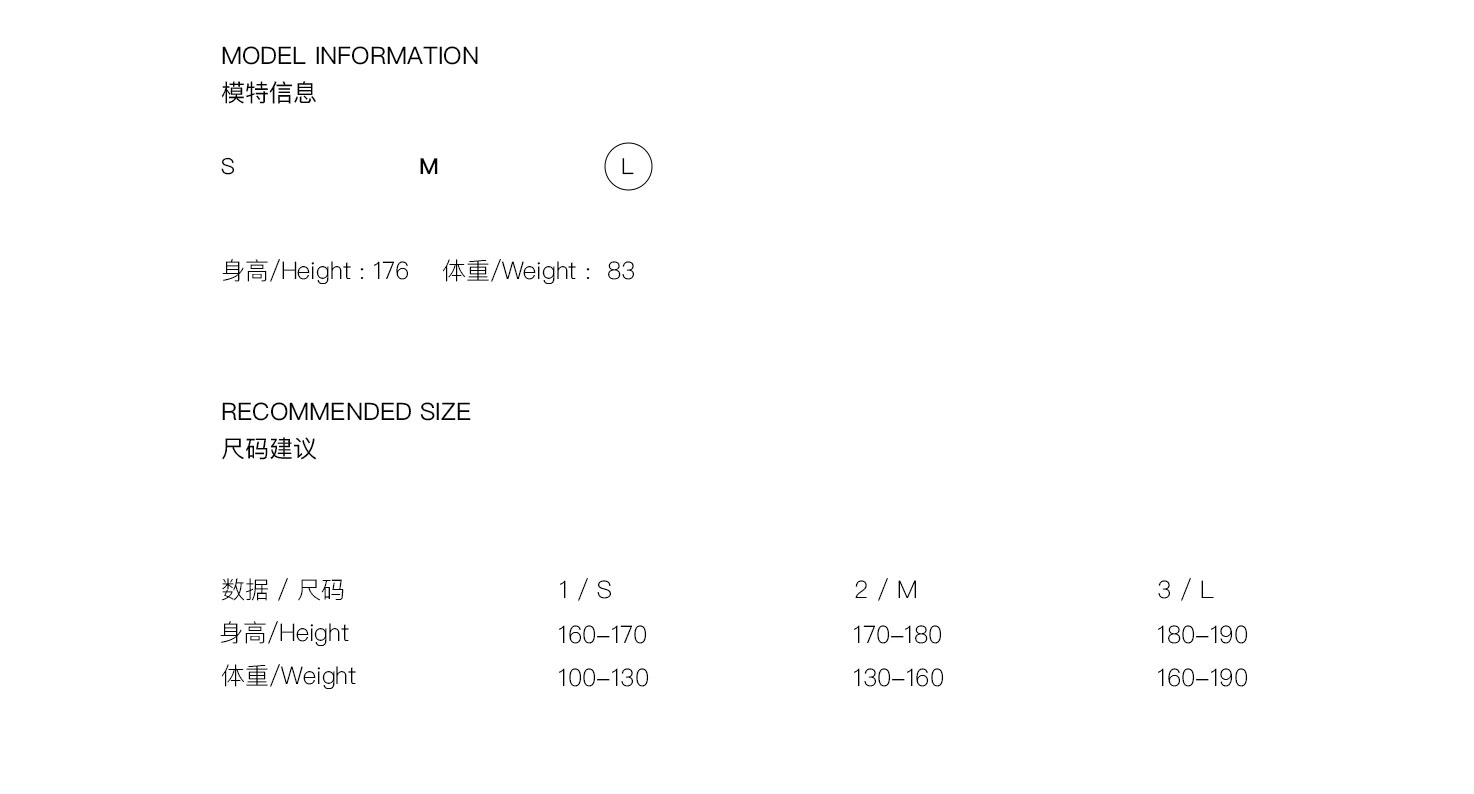Click the 体重/Weight row label in table
This screenshot has height=794, width=1474.
click(289, 676)
